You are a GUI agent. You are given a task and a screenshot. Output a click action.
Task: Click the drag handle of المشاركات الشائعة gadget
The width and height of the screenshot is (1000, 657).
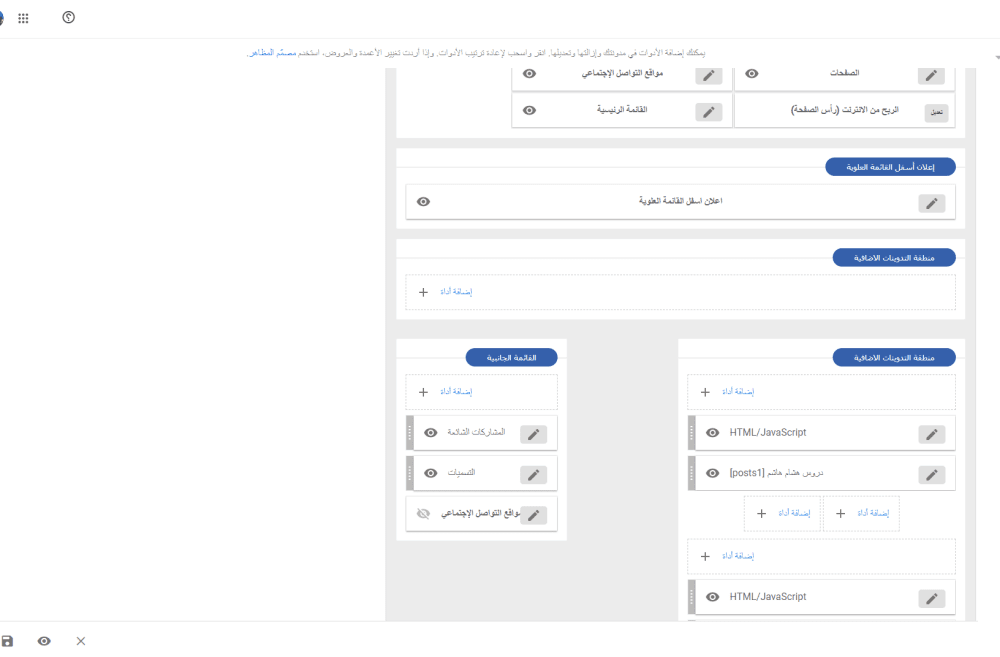410,433
